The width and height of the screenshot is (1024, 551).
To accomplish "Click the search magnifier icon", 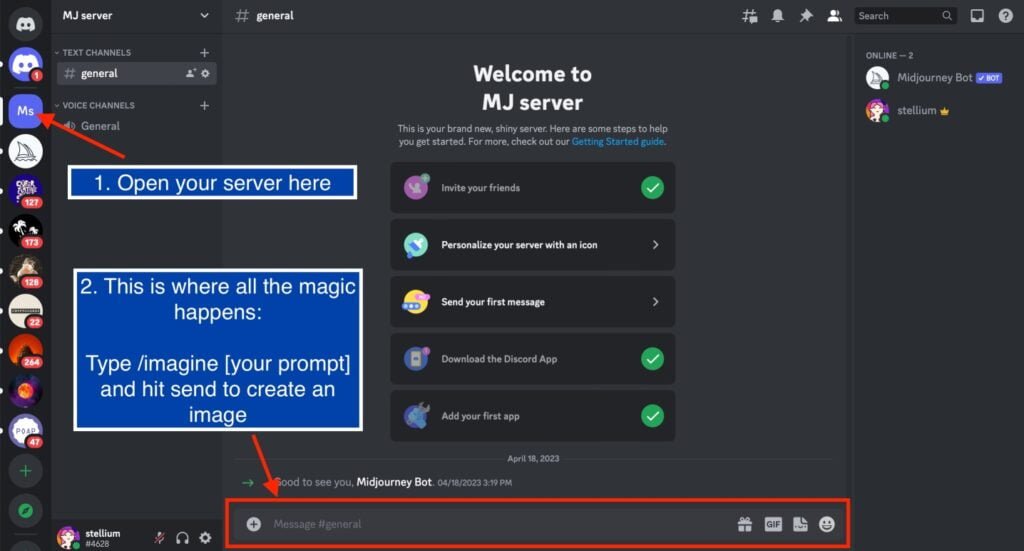I will 947,16.
